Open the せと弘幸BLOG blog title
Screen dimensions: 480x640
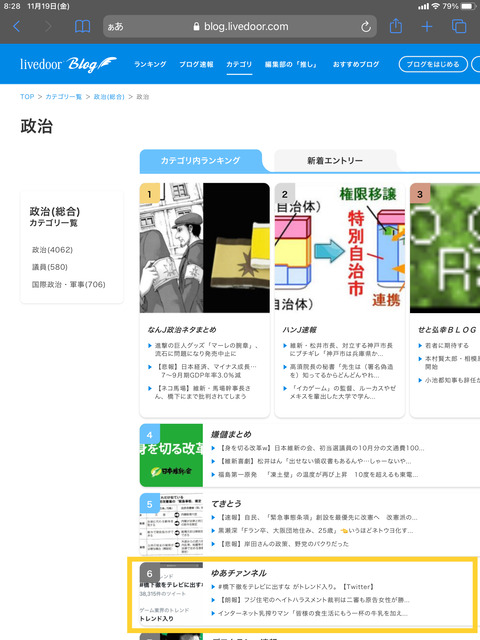point(447,329)
